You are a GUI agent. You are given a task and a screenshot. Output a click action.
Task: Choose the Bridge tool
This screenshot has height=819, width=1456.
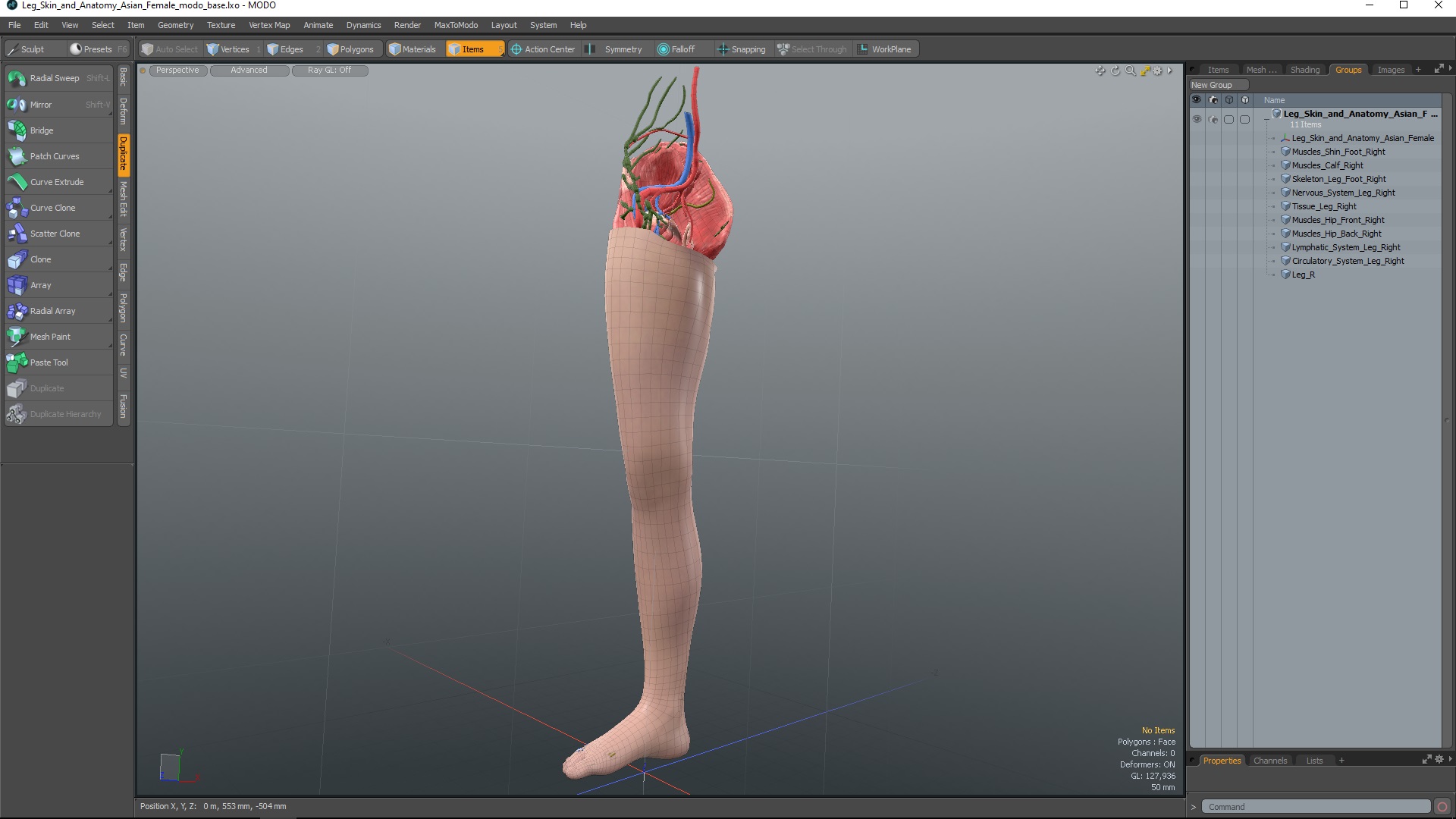point(42,130)
